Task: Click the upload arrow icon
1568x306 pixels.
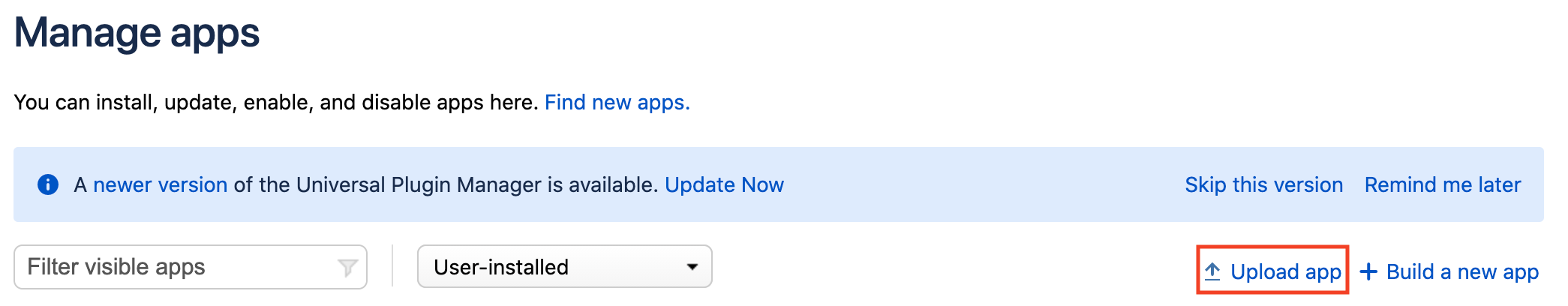Action: 1212,271
